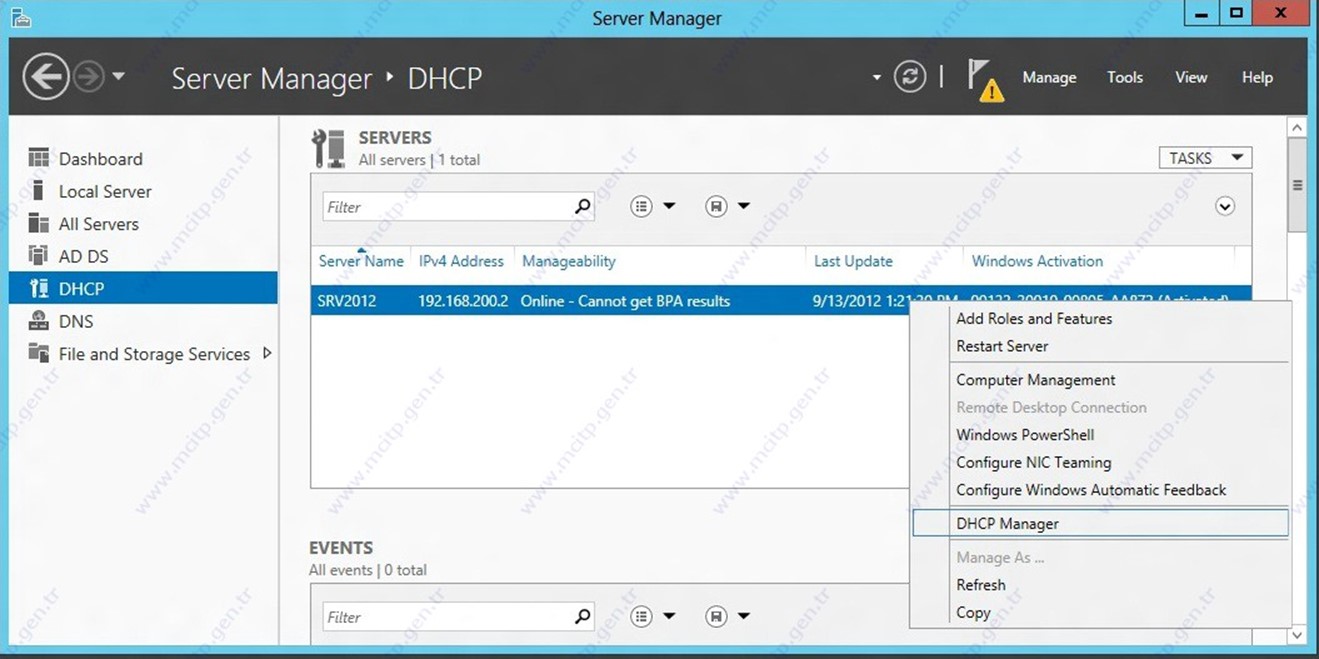Refresh Server Manager with the refresh icon
Viewport: 1319px width, 659px height.
910,77
